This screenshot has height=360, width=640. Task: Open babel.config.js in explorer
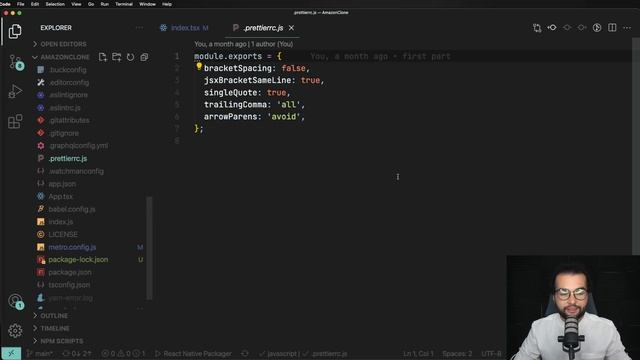click(72, 209)
